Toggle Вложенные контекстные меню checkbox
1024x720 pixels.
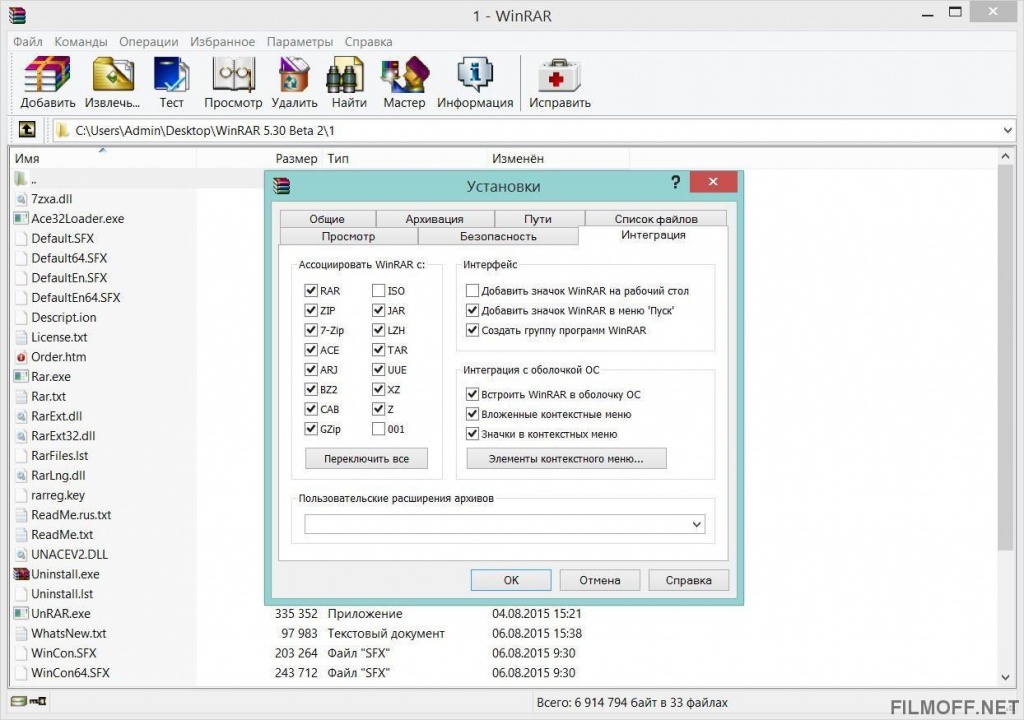click(x=472, y=414)
